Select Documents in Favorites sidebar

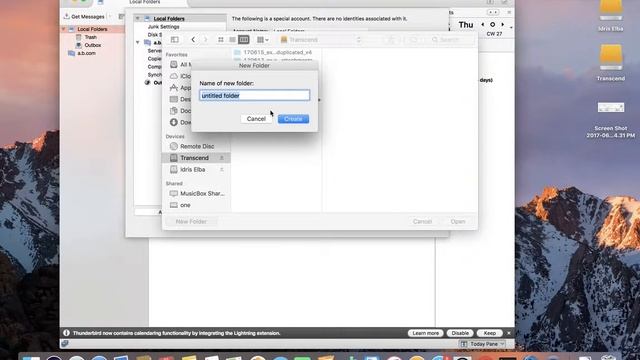[x=180, y=111]
